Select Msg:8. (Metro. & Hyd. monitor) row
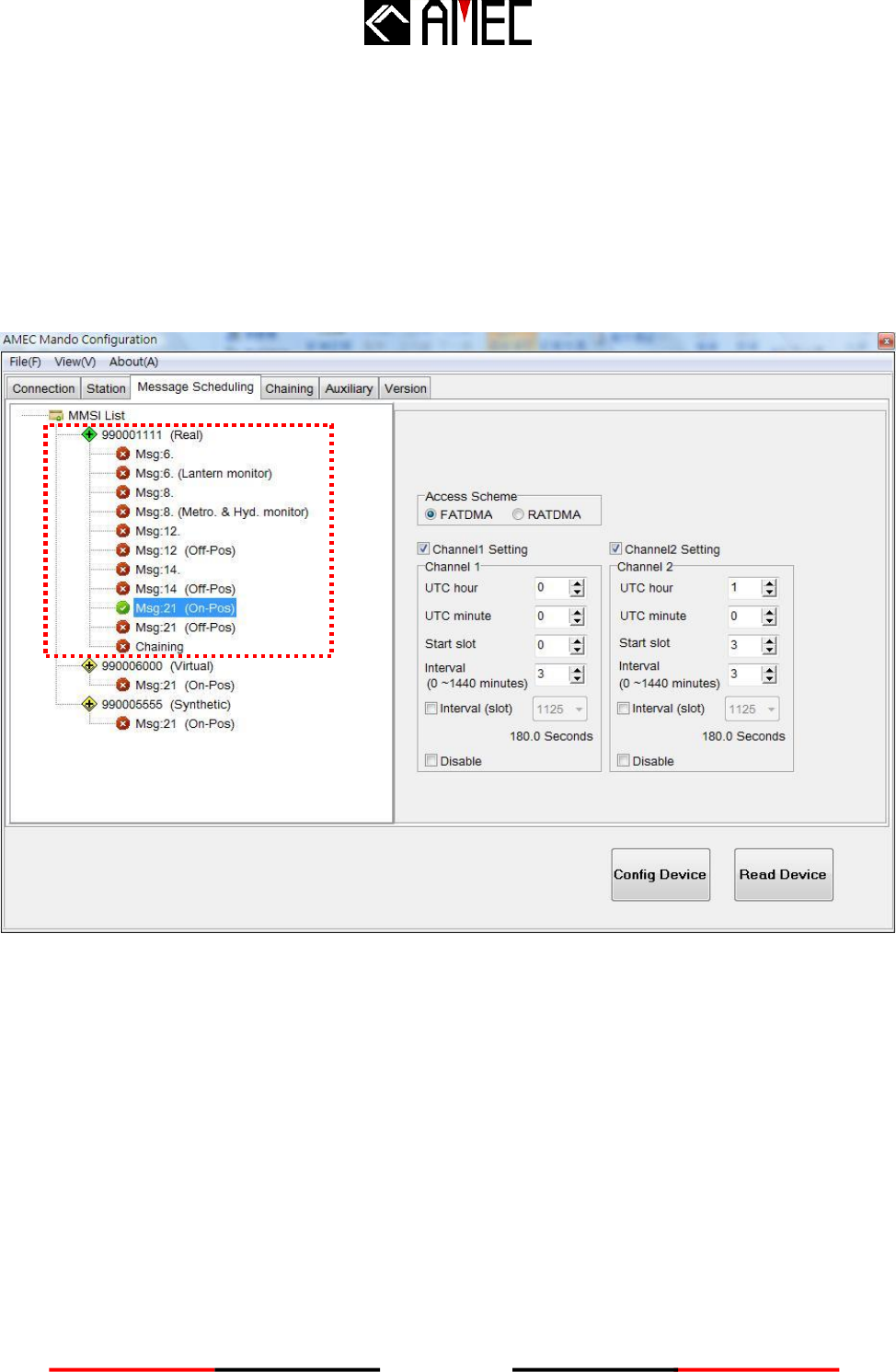896x1372 pixels. click(x=222, y=512)
